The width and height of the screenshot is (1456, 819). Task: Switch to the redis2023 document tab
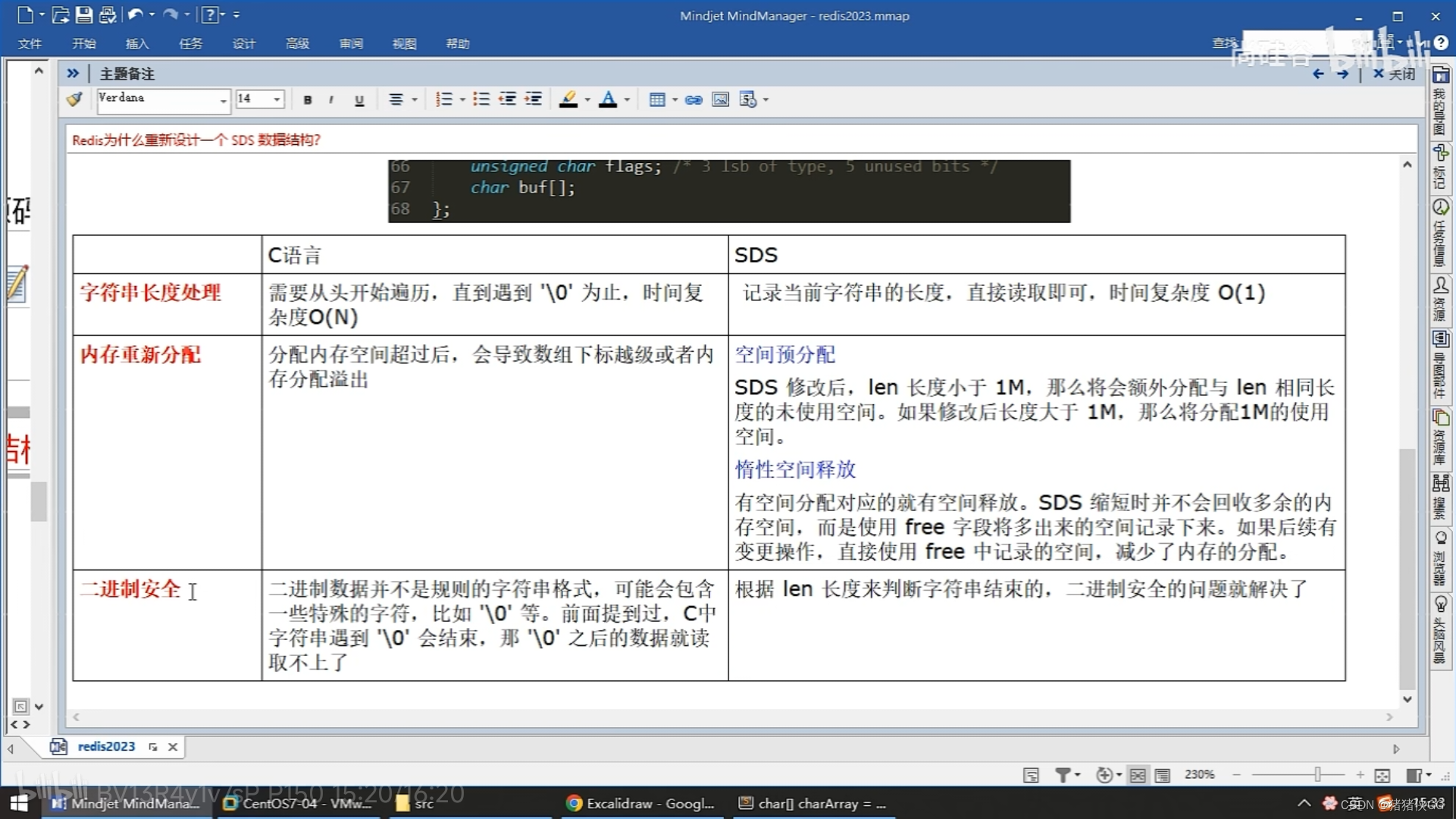(106, 747)
